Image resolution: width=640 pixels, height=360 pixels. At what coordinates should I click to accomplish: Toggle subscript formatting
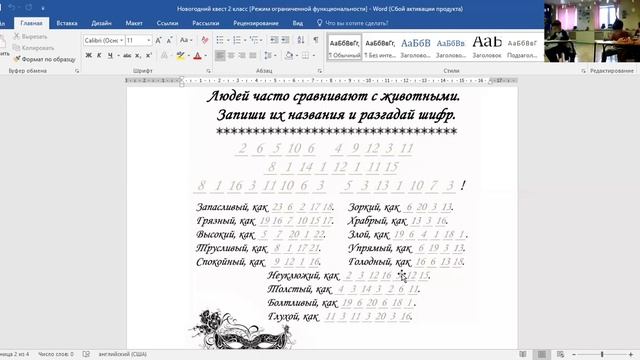point(138,55)
